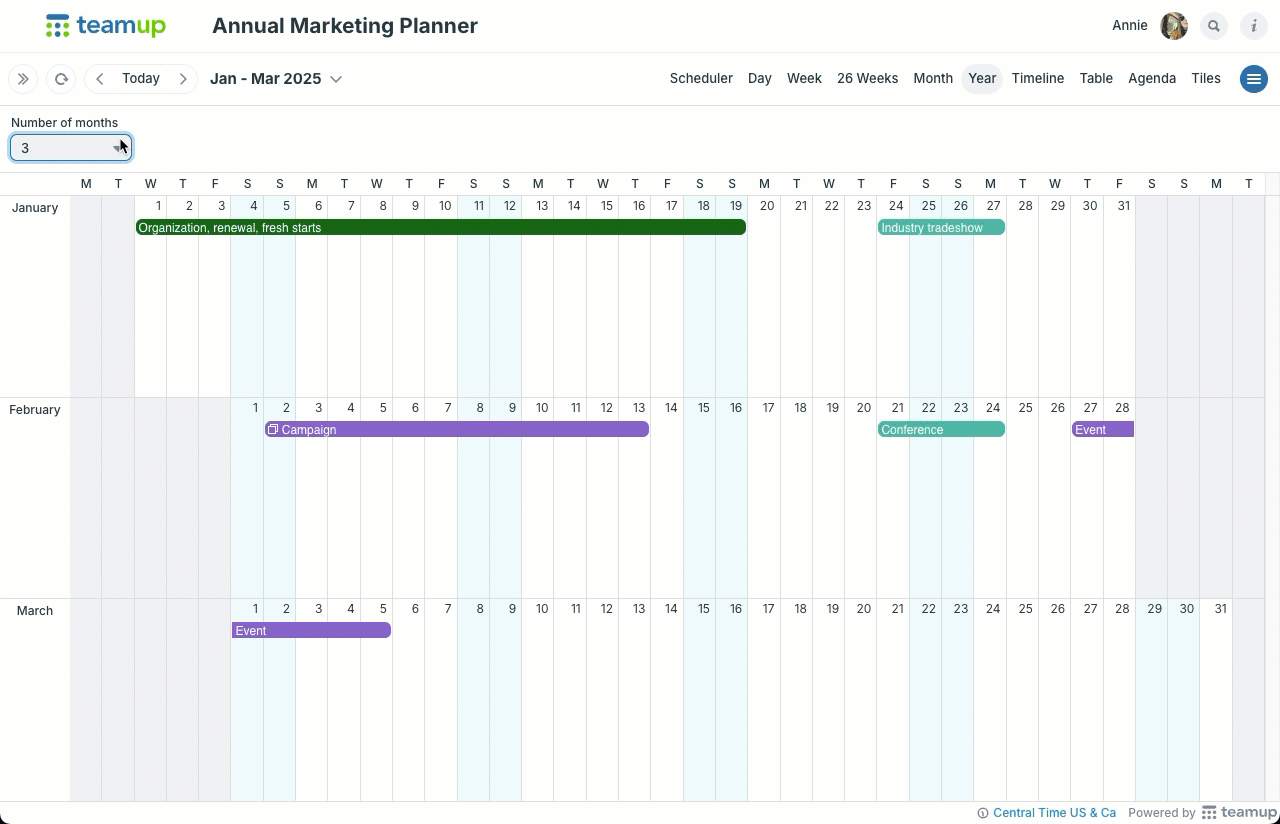Viewport: 1280px width, 824px height.
Task: Expand the sidebar with double chevron icon
Action: 23,79
